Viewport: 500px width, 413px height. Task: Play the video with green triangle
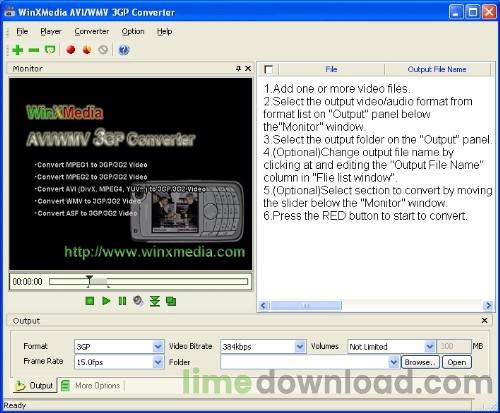[106, 301]
